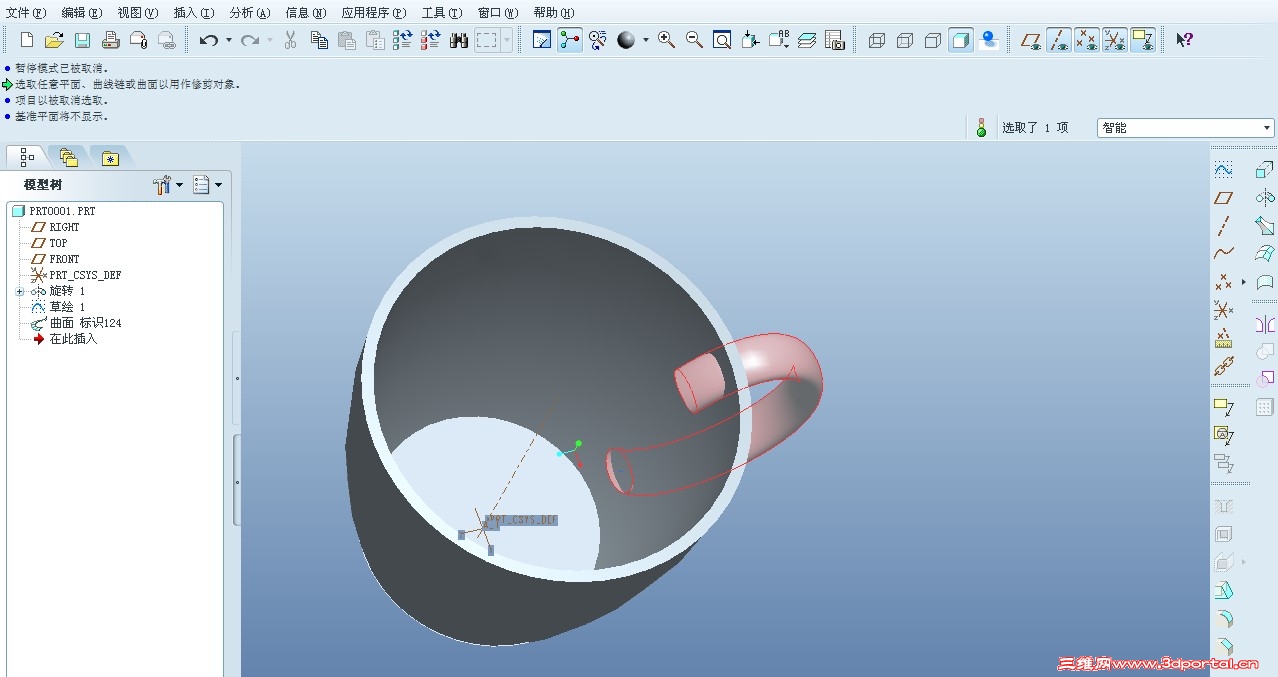Click the context-sensitive help icon
Viewport: 1278px width, 677px height.
(1184, 40)
